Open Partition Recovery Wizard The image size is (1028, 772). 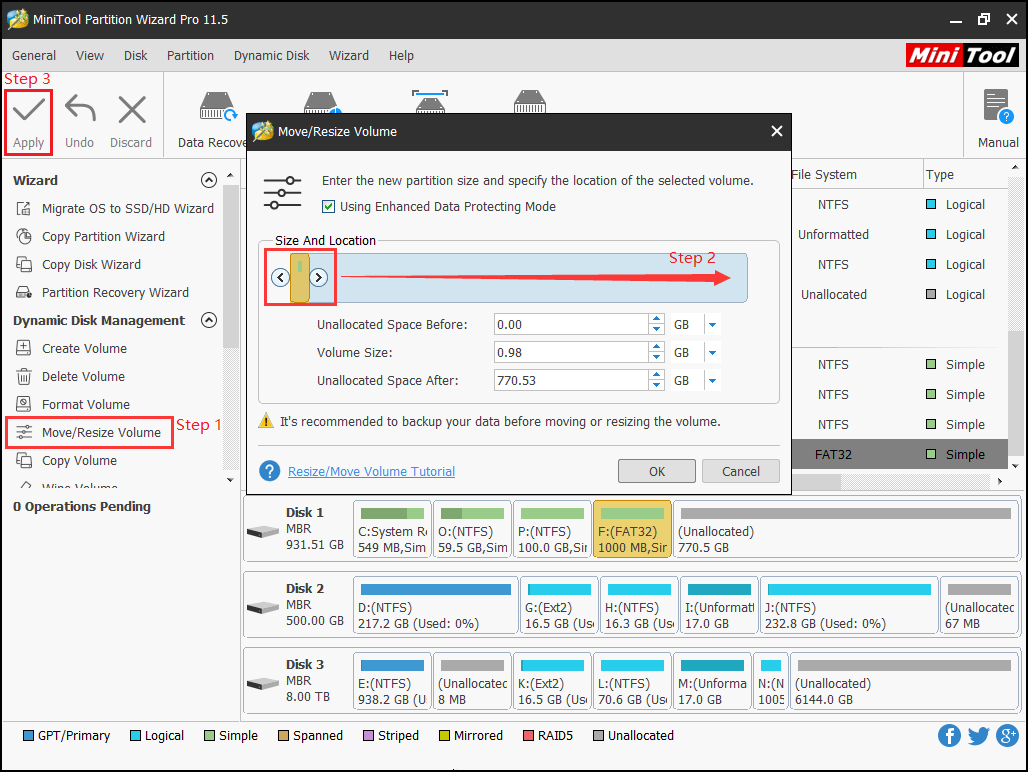[102, 293]
